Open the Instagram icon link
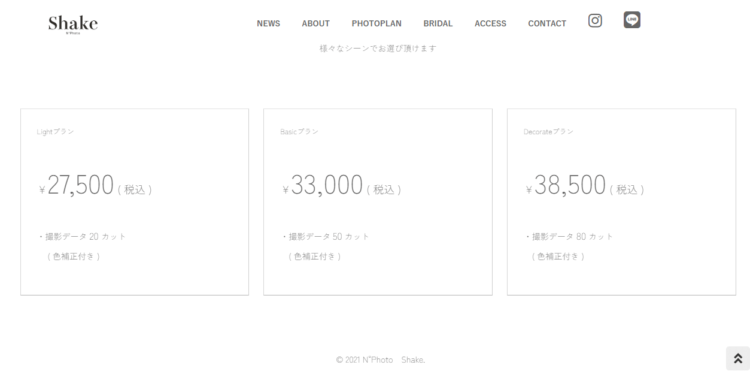Screen dimensions: 750x371 point(595,21)
